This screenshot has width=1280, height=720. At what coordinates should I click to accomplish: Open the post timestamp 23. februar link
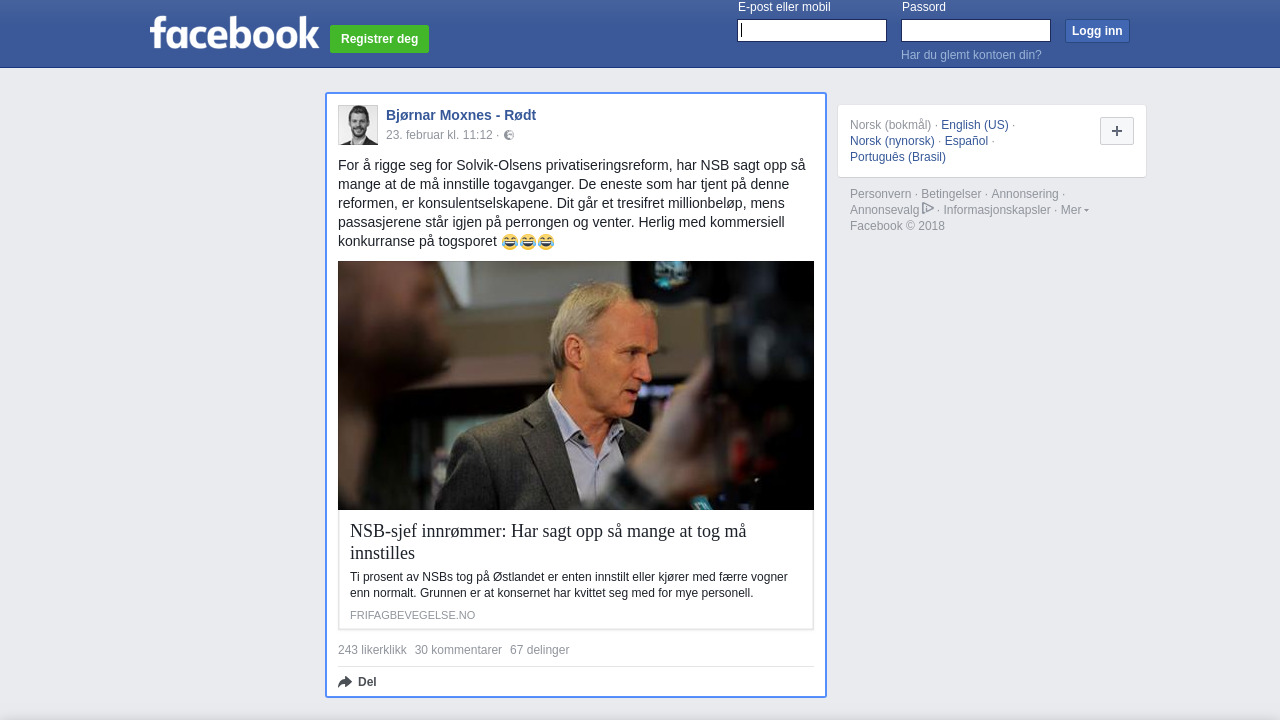click(439, 135)
